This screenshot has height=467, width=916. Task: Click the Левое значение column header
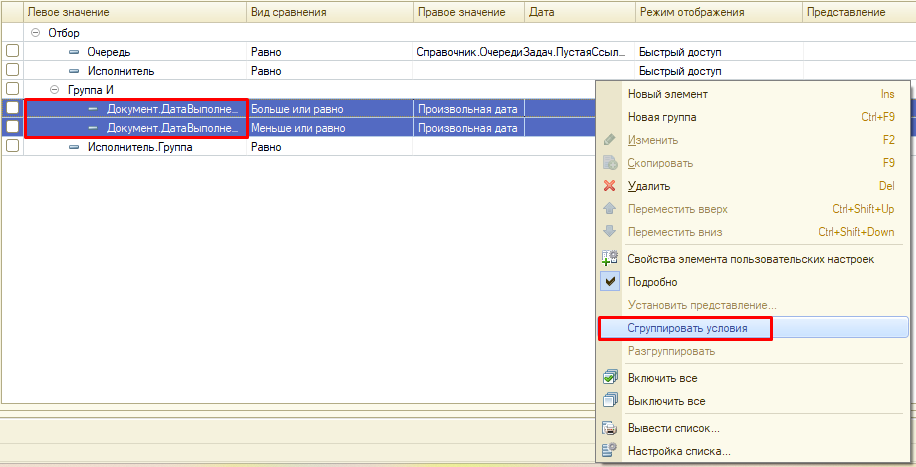tap(135, 12)
